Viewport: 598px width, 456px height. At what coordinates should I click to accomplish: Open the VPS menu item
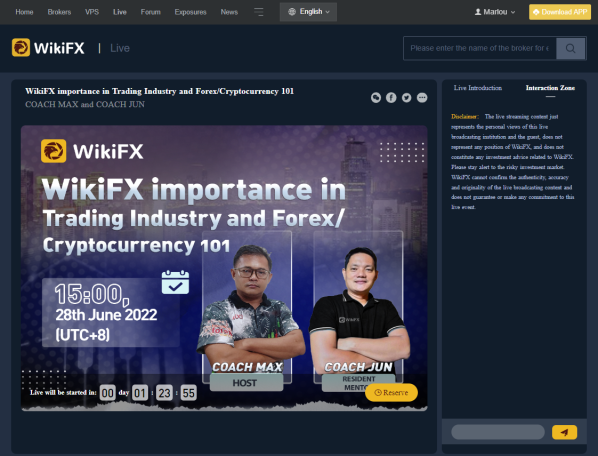pyautogui.click(x=92, y=12)
